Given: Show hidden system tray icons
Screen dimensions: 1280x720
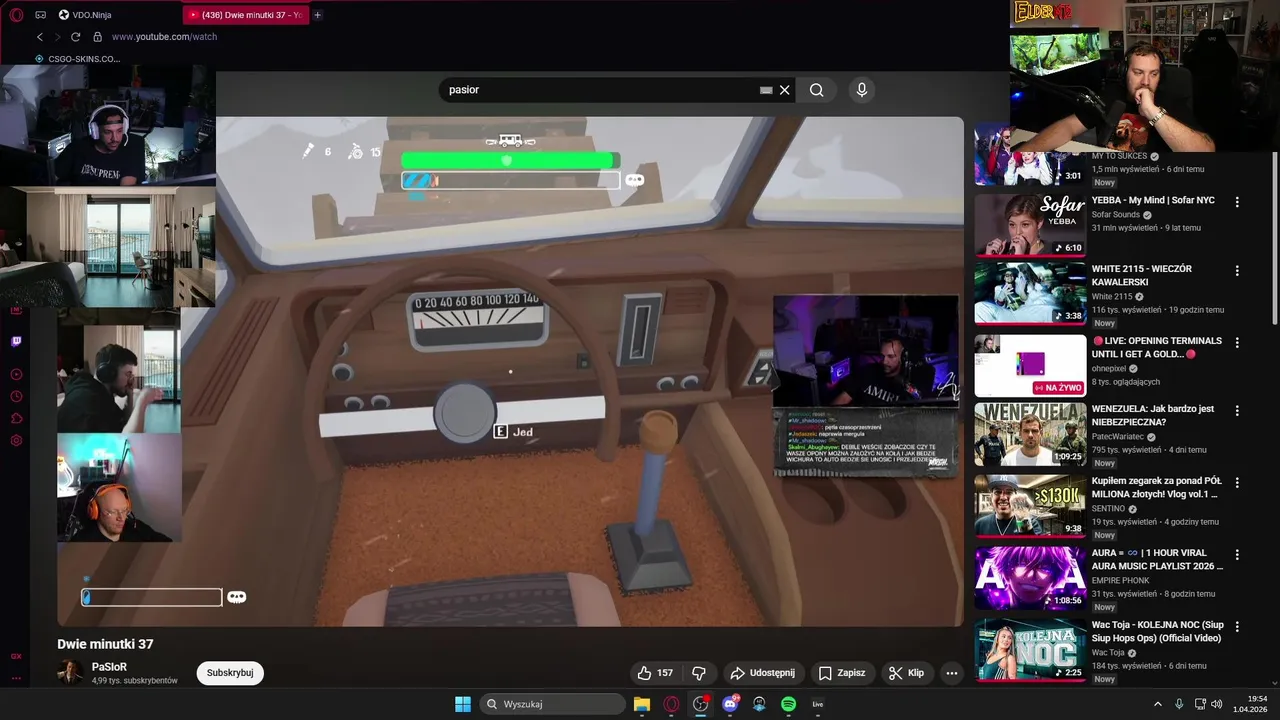Looking at the screenshot, I should [1158, 704].
